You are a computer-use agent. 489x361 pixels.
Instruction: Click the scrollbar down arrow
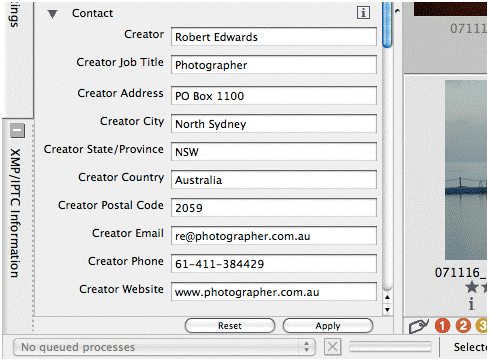[387, 310]
